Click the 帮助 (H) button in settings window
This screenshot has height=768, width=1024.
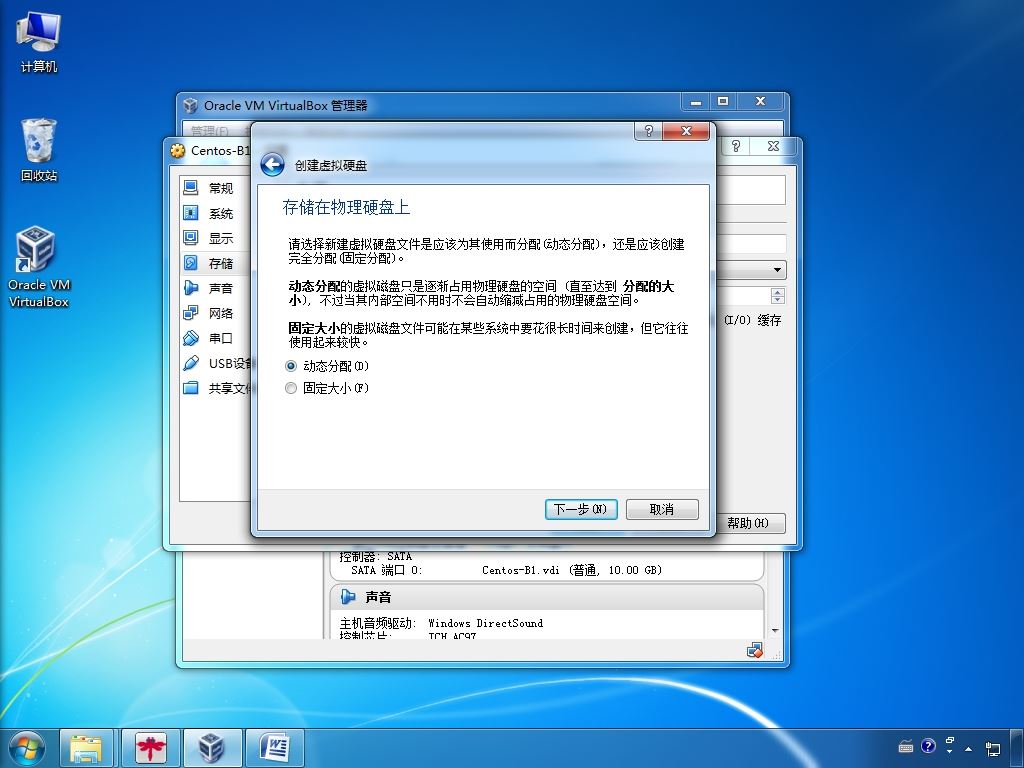click(748, 523)
